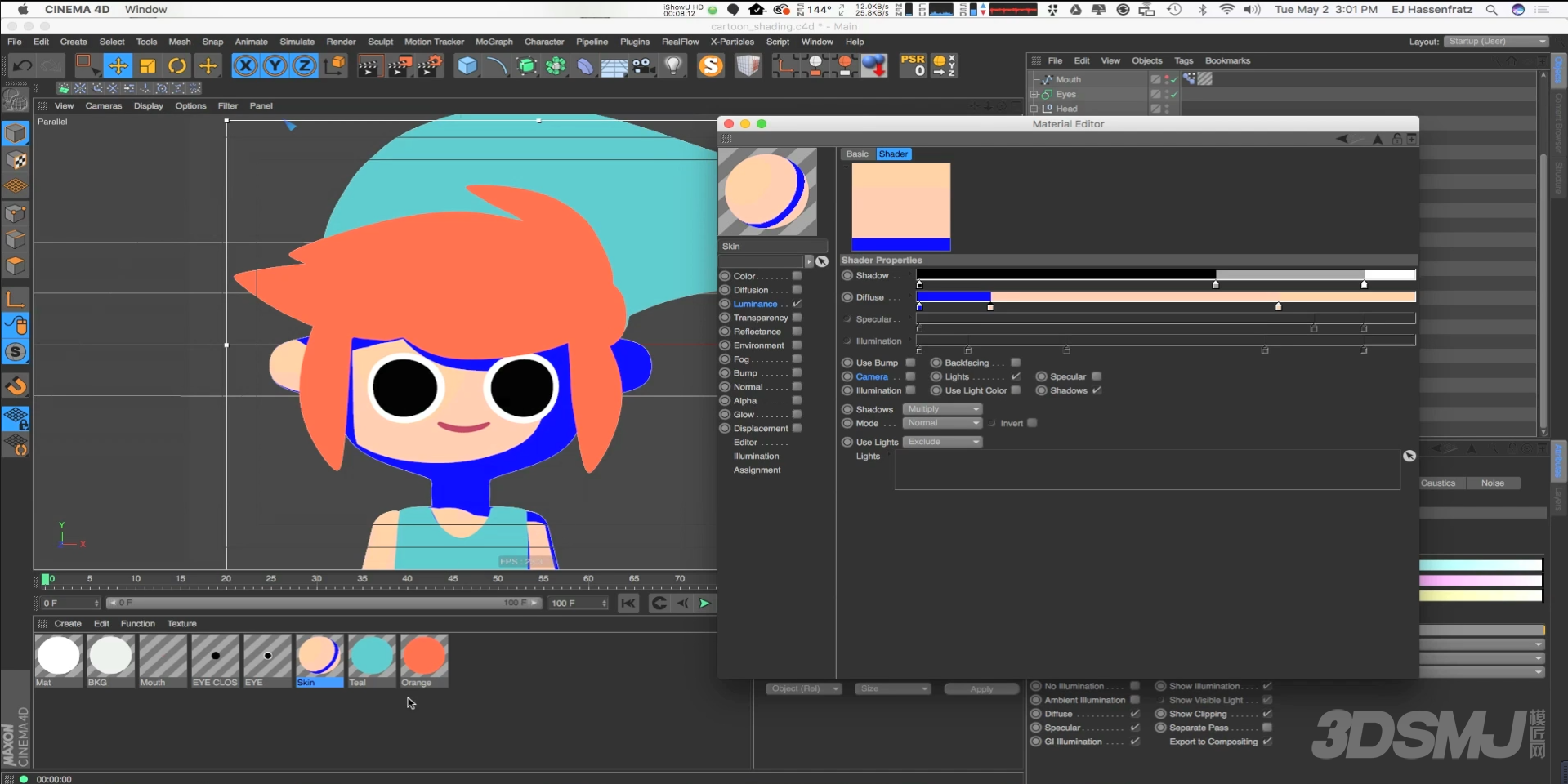This screenshot has width=1568, height=784.
Task: Click the Make Editable icon
Action: (16, 100)
